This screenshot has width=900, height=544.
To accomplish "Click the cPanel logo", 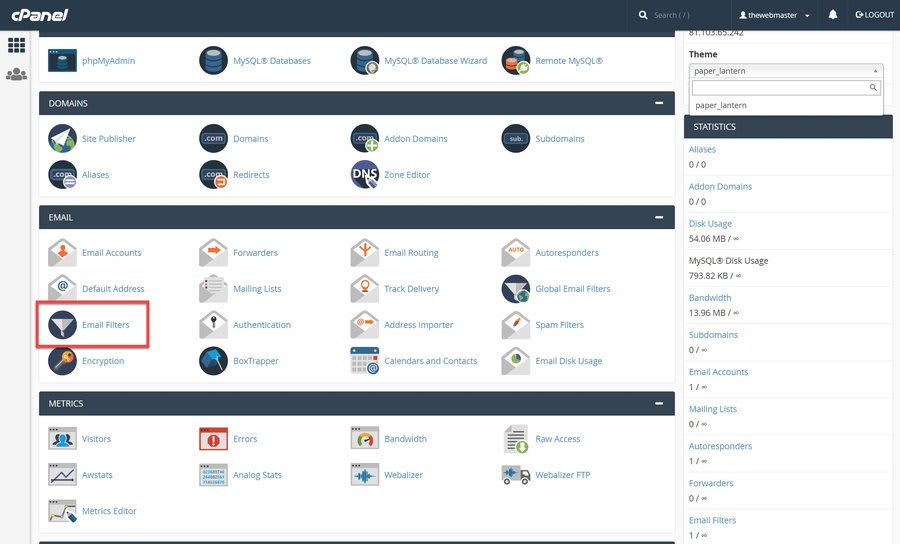I will (40, 15).
